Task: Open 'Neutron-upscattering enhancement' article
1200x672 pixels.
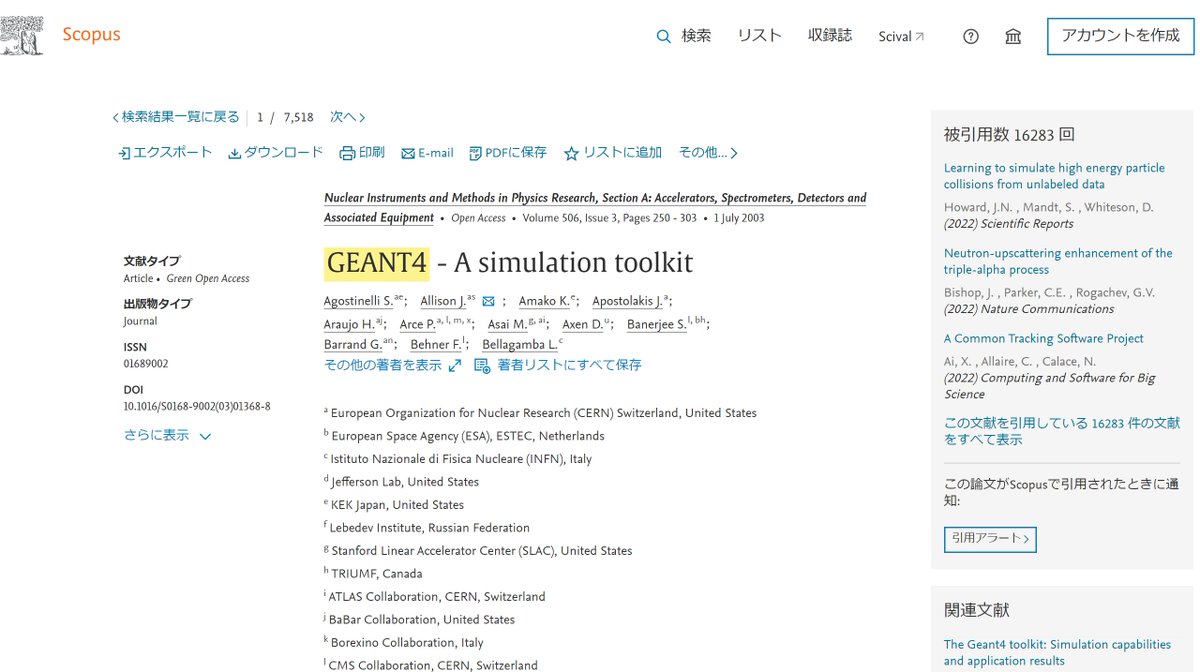Action: click(x=1058, y=262)
